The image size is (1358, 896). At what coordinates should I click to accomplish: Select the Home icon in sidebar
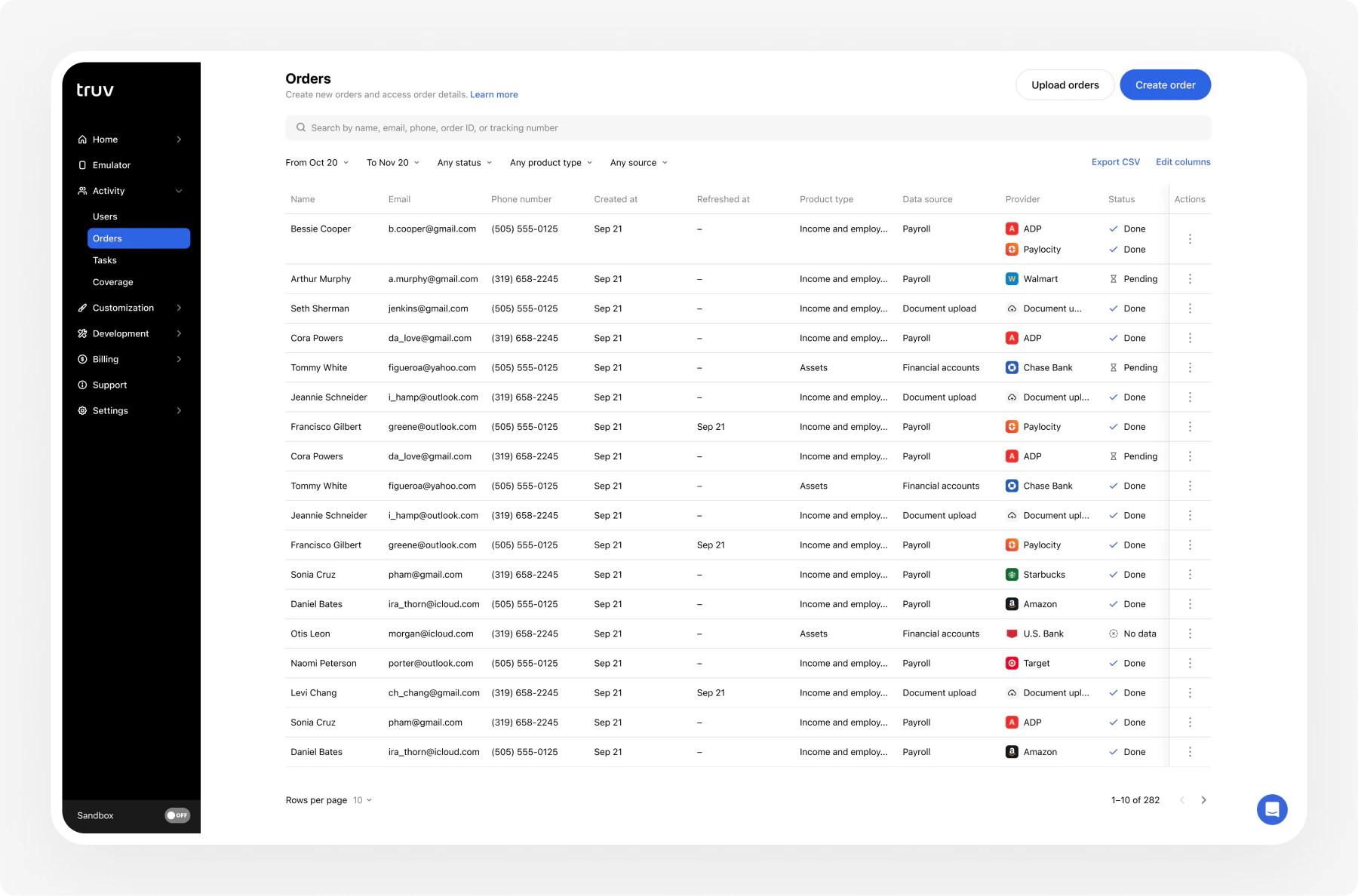82,139
